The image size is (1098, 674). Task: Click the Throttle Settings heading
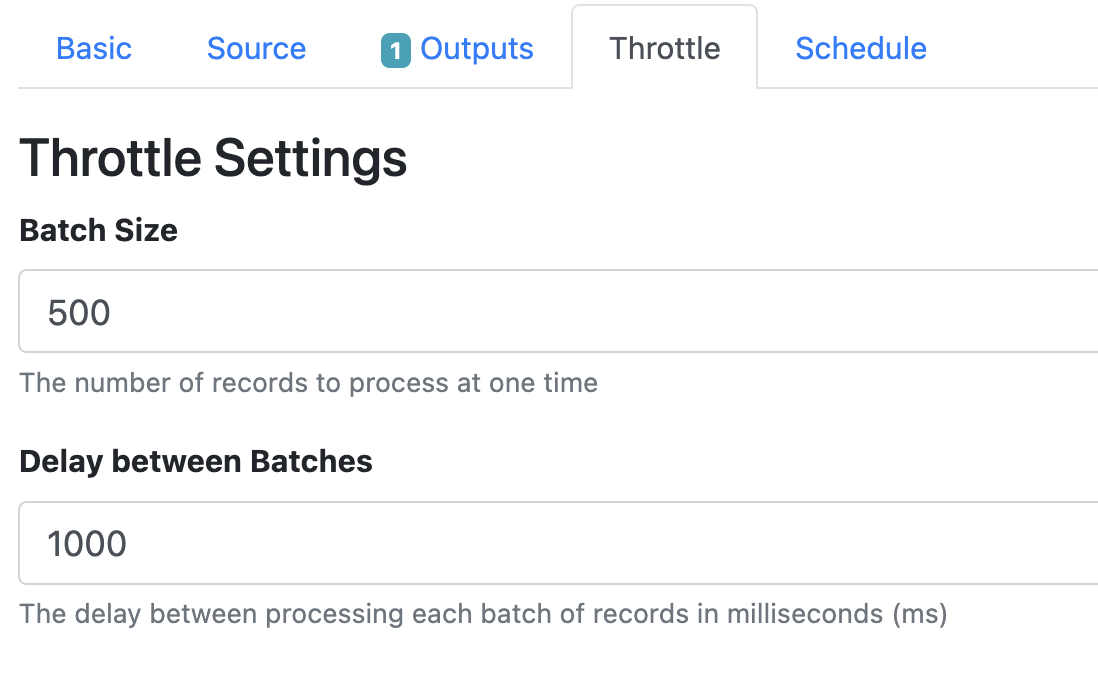213,157
